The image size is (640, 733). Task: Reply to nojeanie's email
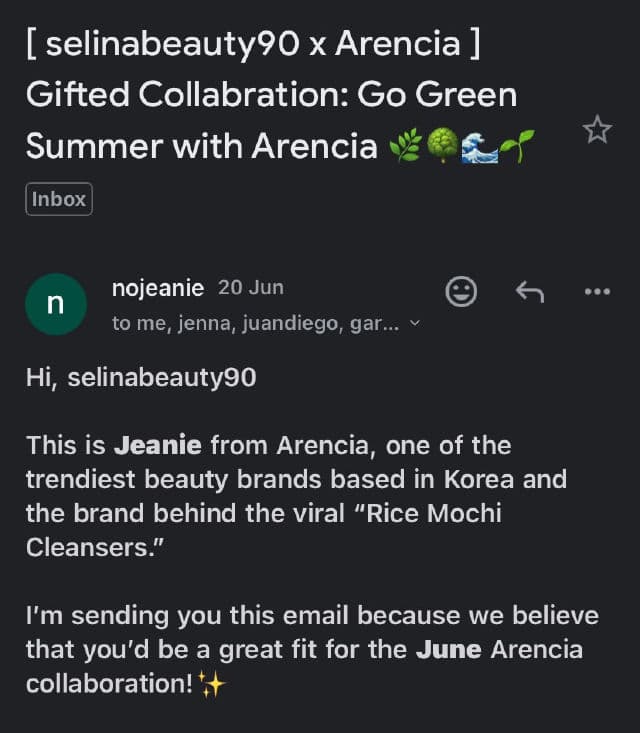coord(529,292)
